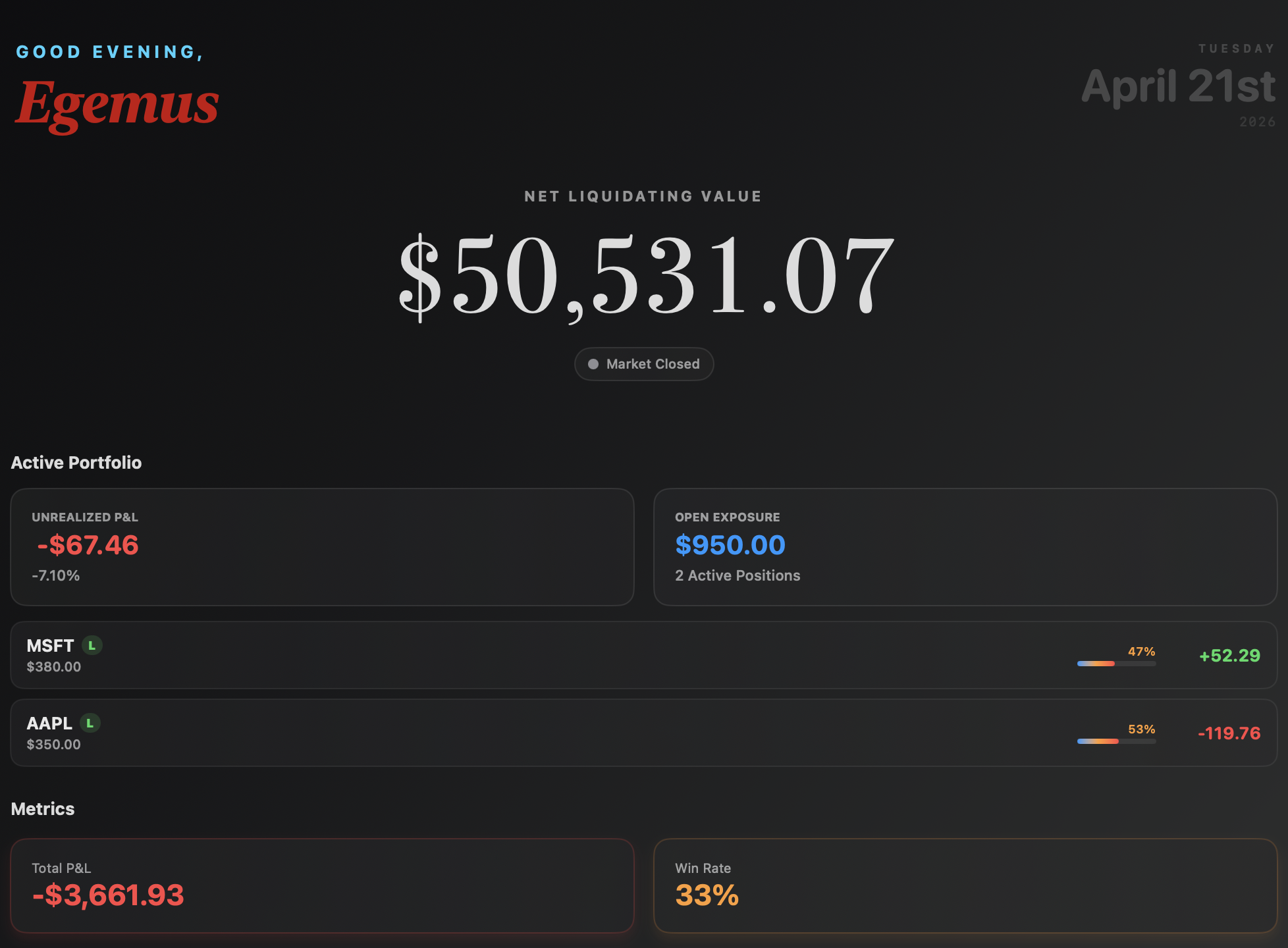Click the AAPL 53% allocation bar

(1117, 741)
